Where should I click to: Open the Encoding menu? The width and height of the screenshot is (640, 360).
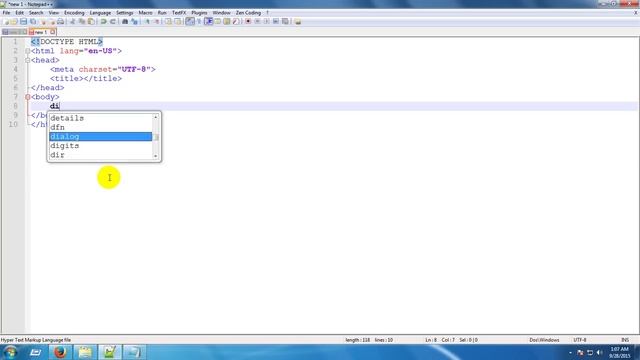pyautogui.click(x=74, y=13)
